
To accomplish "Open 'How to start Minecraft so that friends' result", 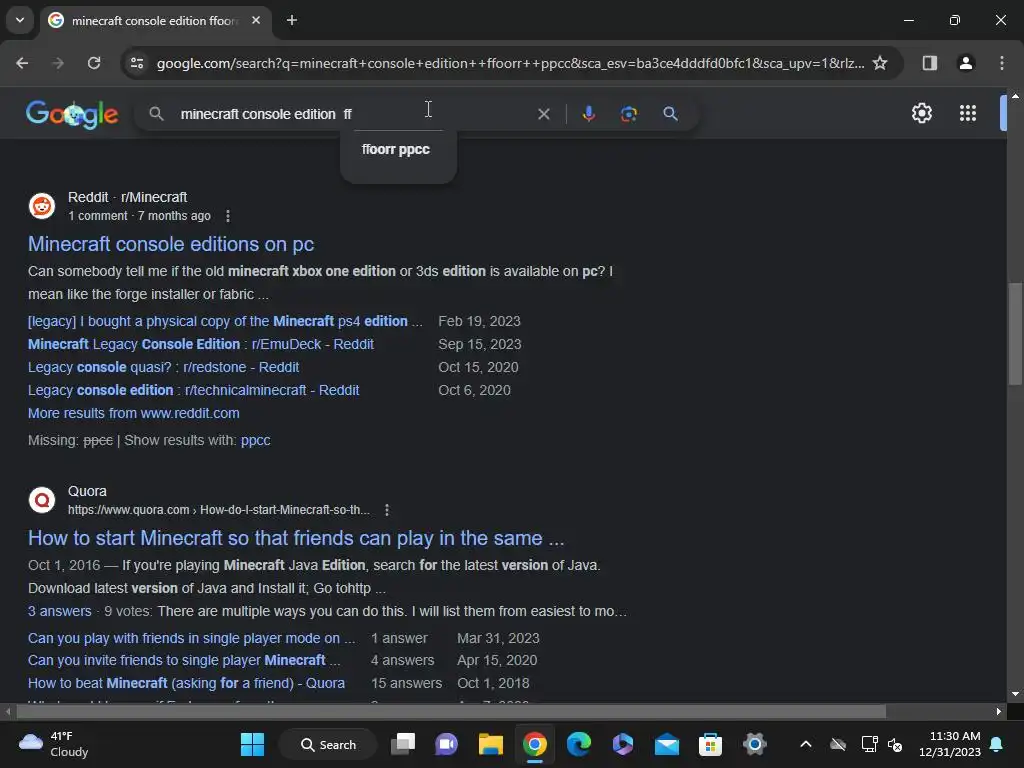I will pyautogui.click(x=296, y=538).
